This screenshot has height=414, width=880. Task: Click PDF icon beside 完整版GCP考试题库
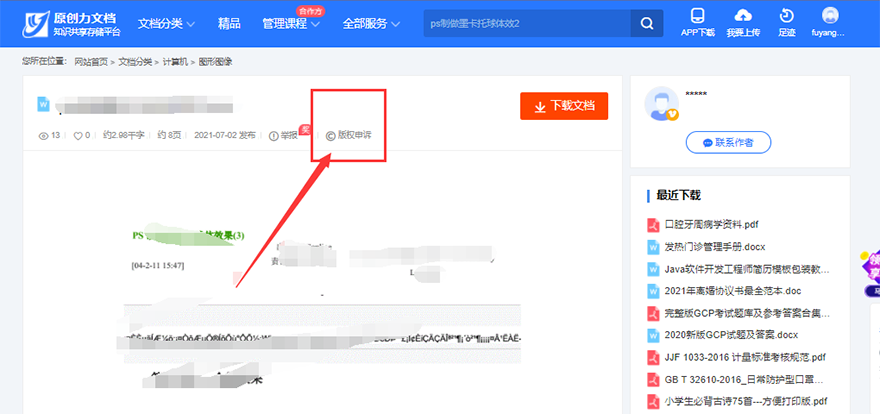pos(653,313)
